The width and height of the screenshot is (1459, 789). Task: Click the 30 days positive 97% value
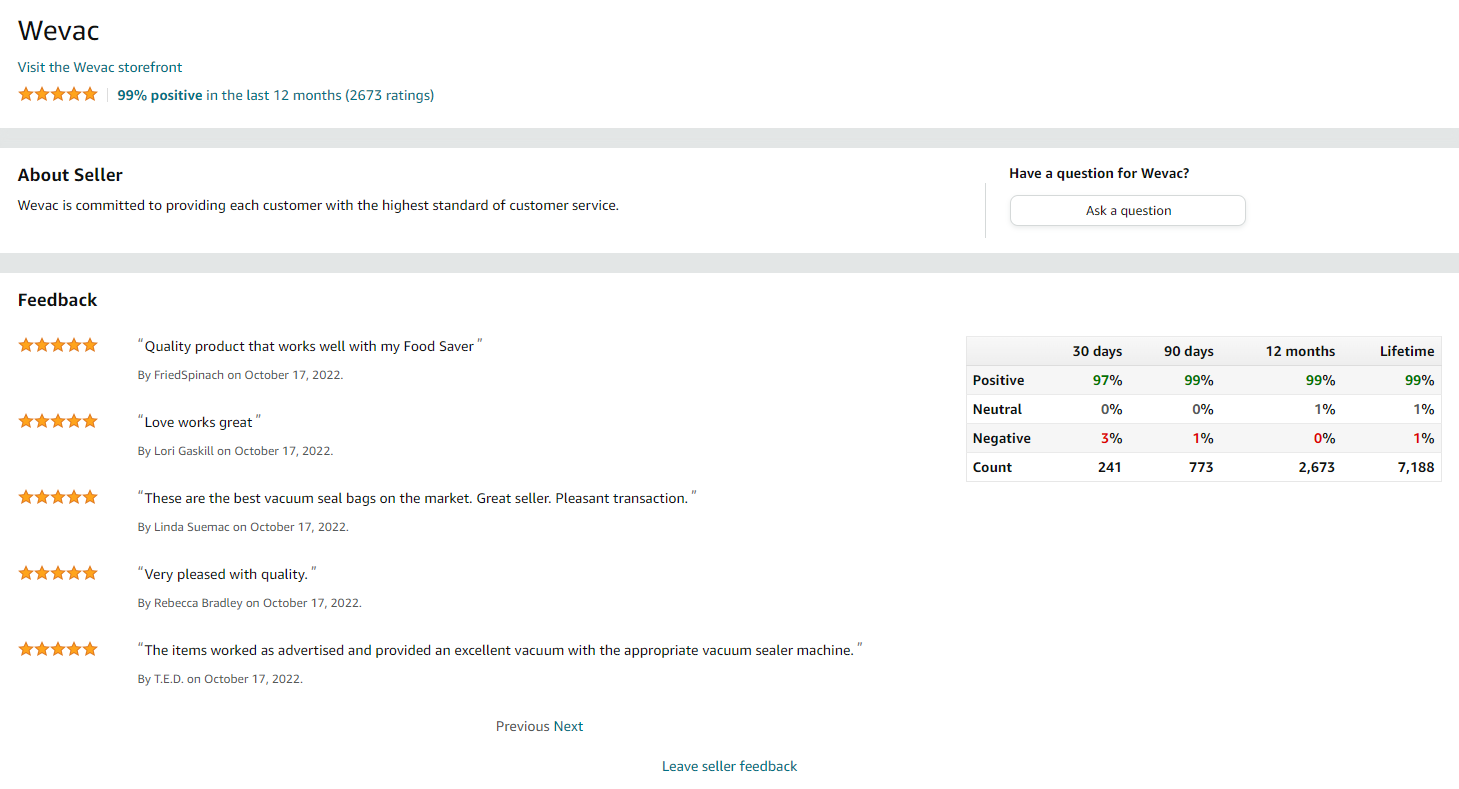[x=1107, y=380]
